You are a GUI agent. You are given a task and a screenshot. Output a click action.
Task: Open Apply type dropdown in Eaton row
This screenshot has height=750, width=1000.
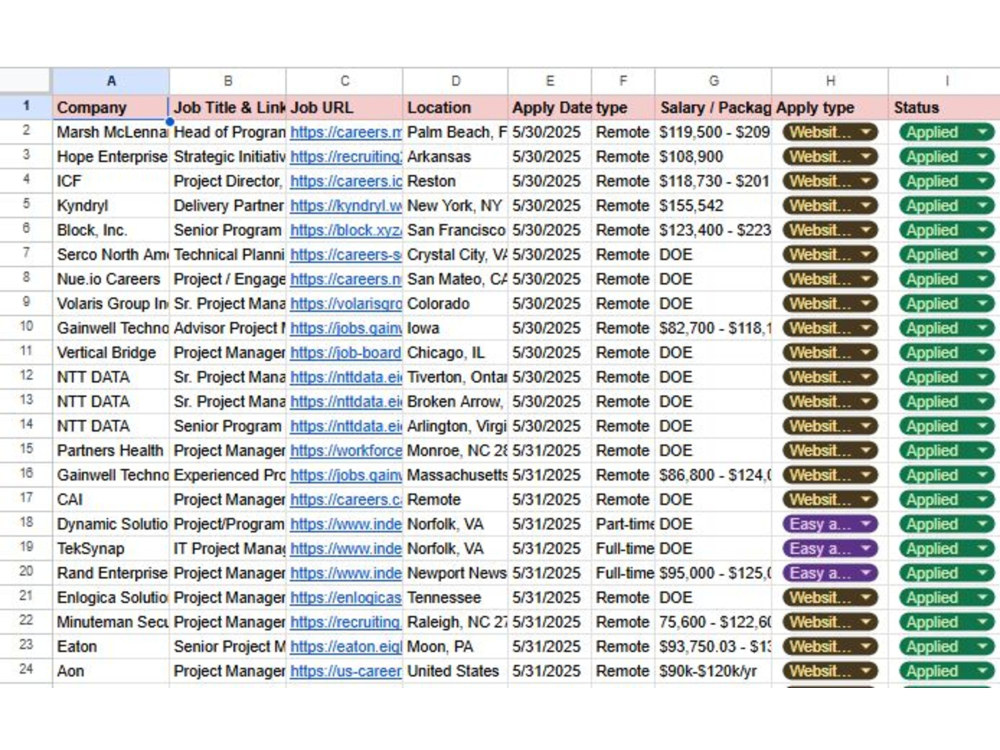tap(830, 647)
